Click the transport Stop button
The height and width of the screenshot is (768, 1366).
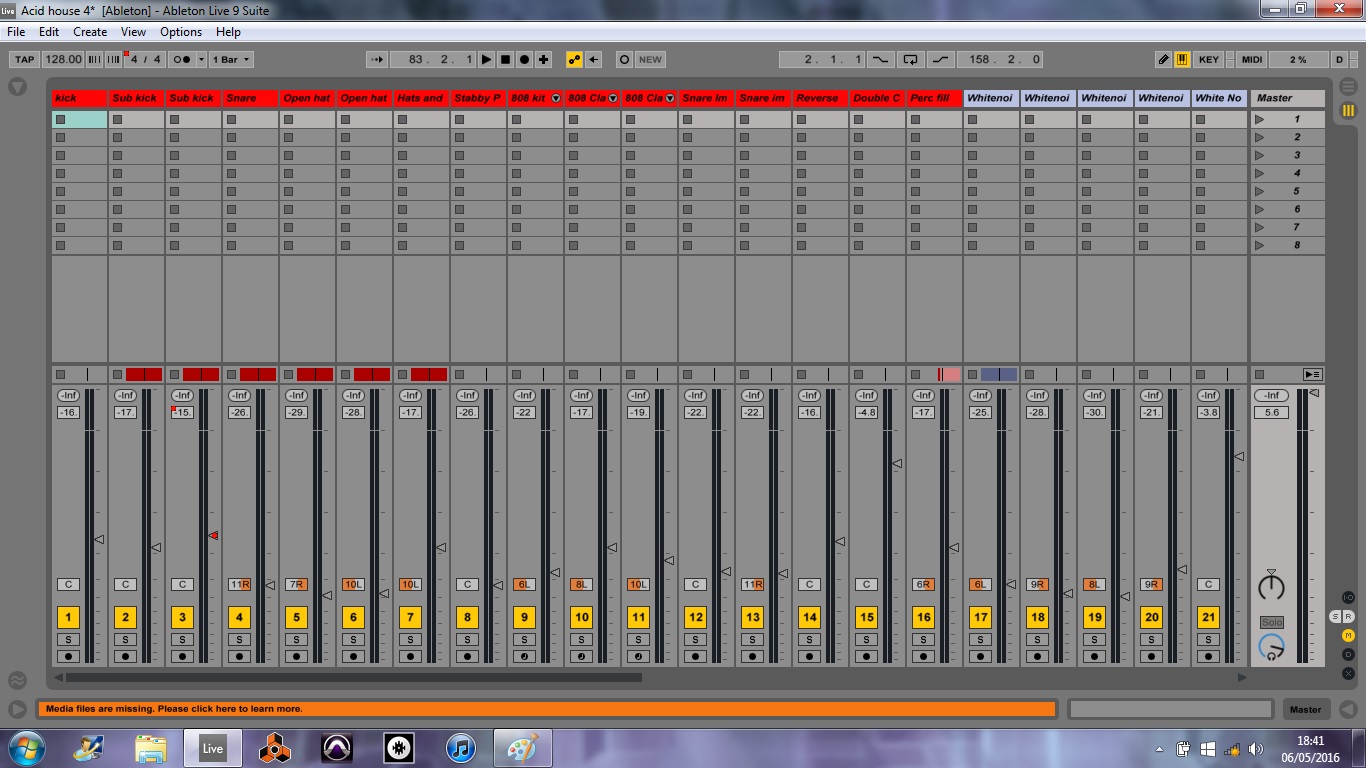tap(505, 59)
